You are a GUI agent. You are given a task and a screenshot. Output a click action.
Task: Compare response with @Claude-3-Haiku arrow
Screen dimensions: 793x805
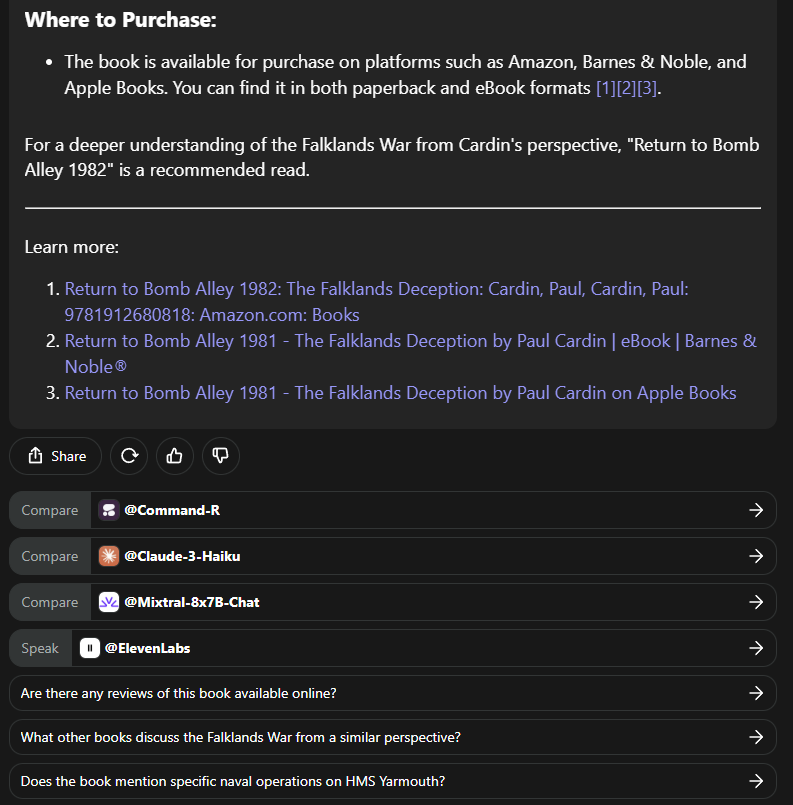coord(756,556)
